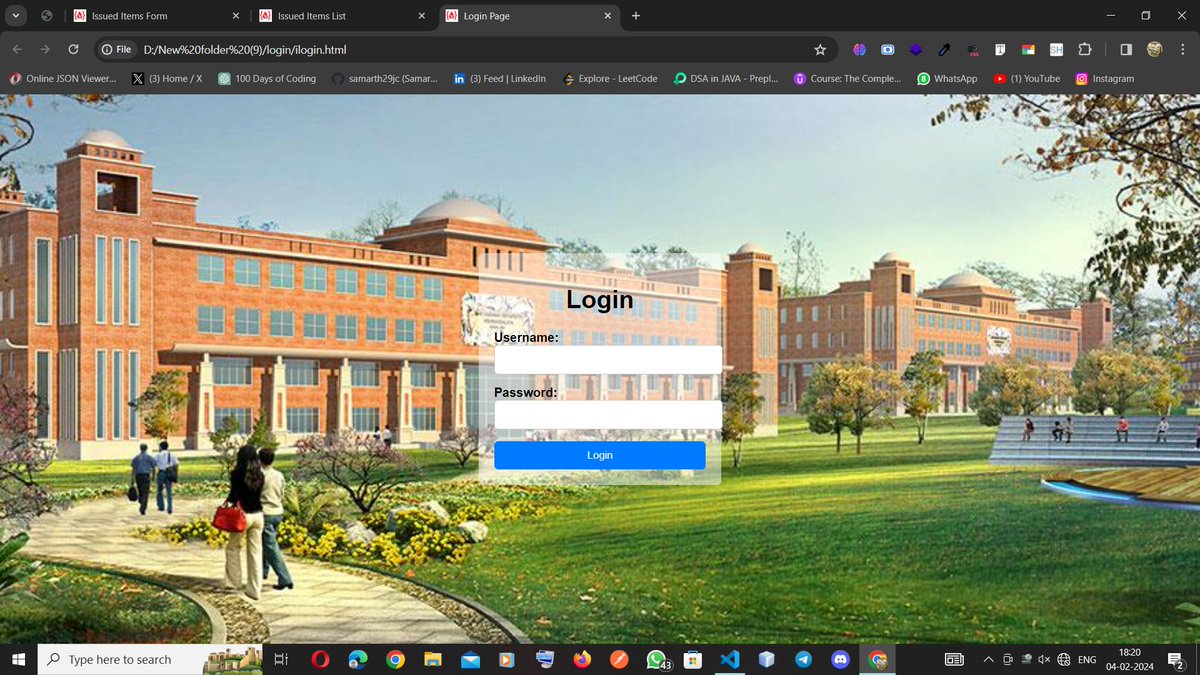
Task: View site information File chip
Action: [117, 49]
